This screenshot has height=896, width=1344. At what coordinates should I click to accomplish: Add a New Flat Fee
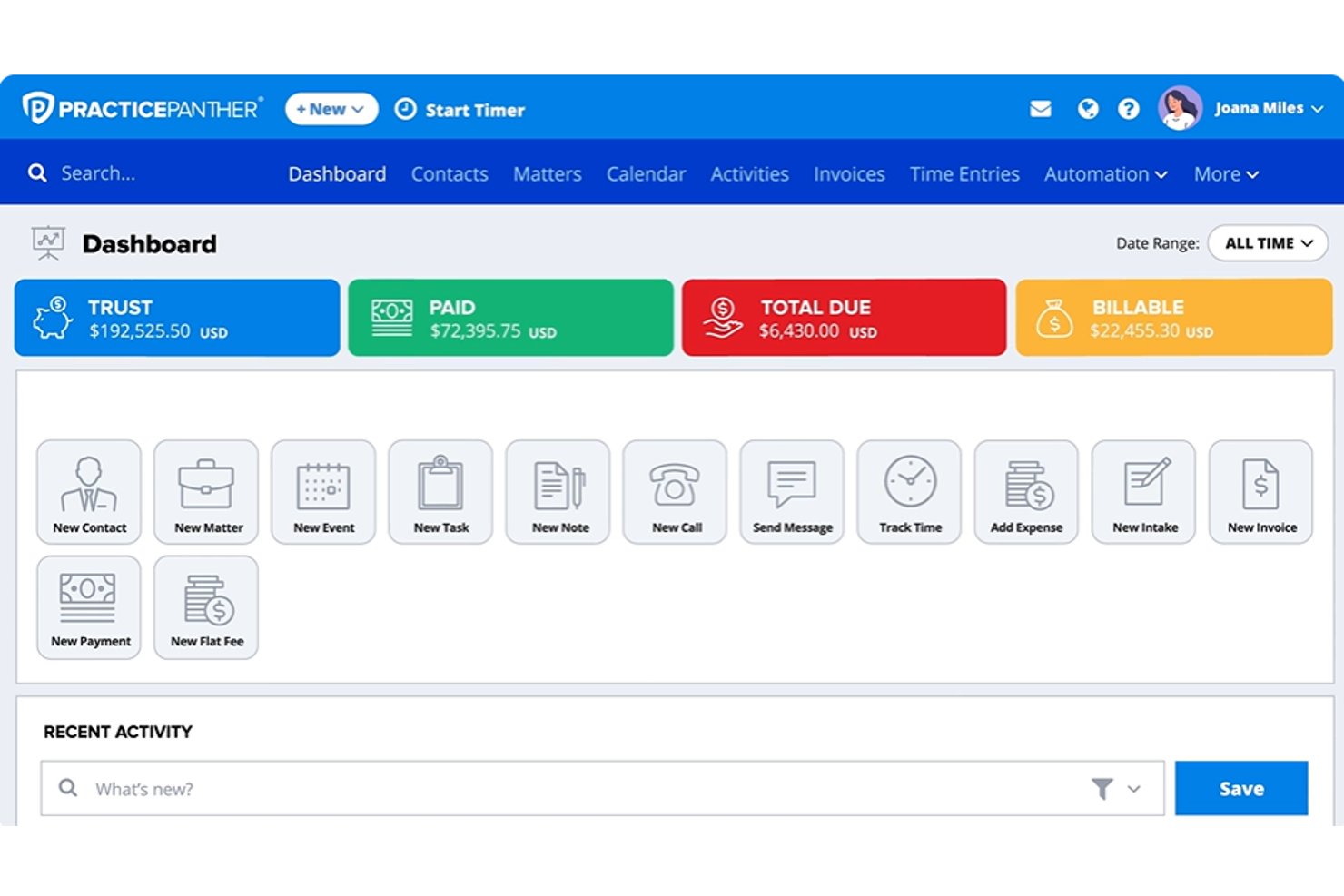point(206,607)
